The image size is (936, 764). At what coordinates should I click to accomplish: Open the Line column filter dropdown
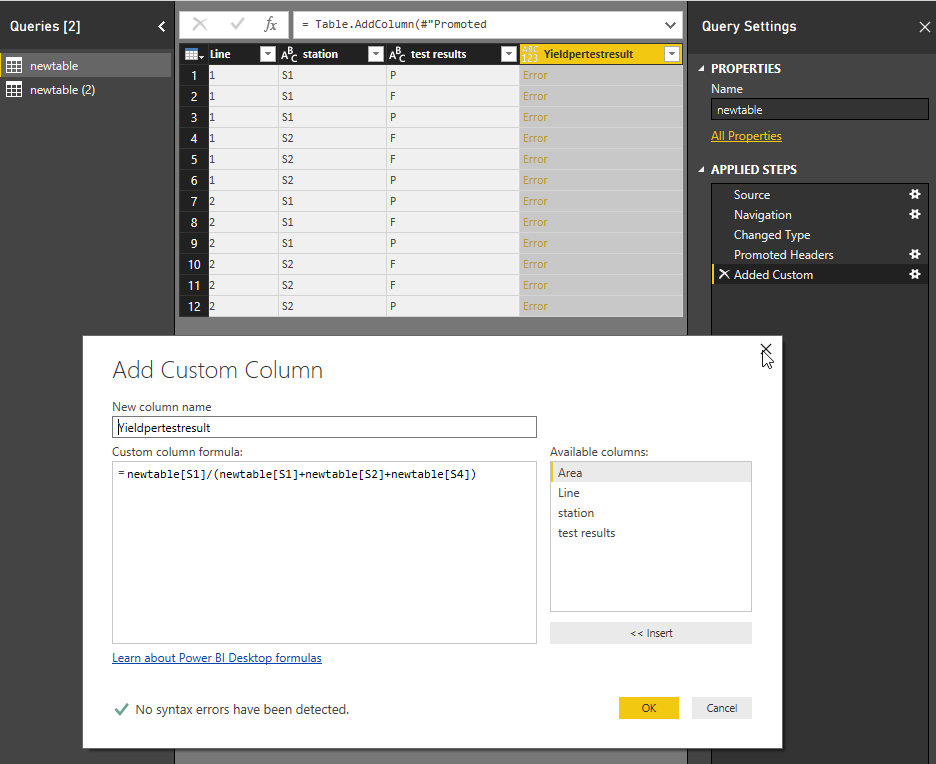267,54
